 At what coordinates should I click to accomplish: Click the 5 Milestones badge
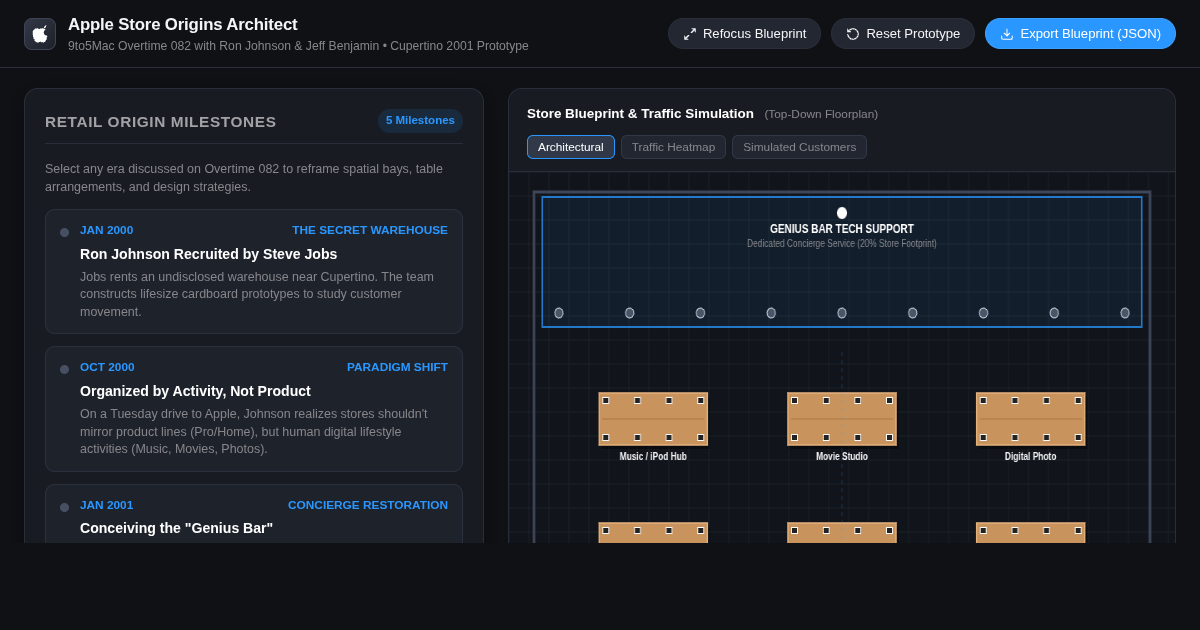(x=420, y=120)
